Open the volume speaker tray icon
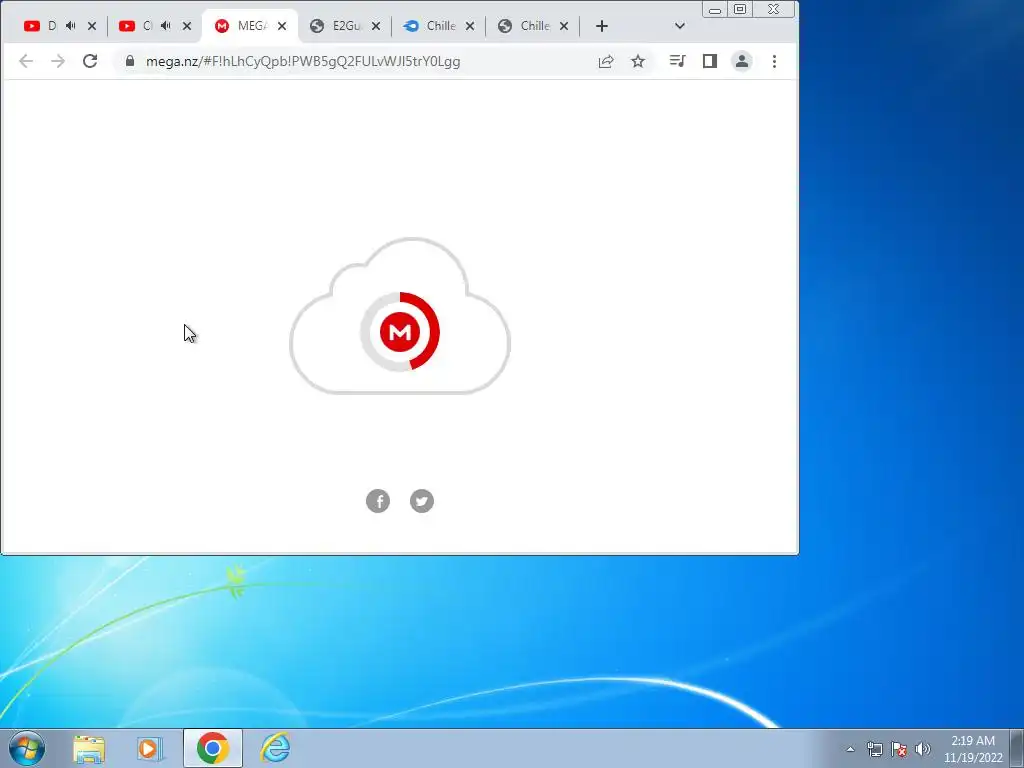This screenshot has height=768, width=1024. [x=923, y=750]
